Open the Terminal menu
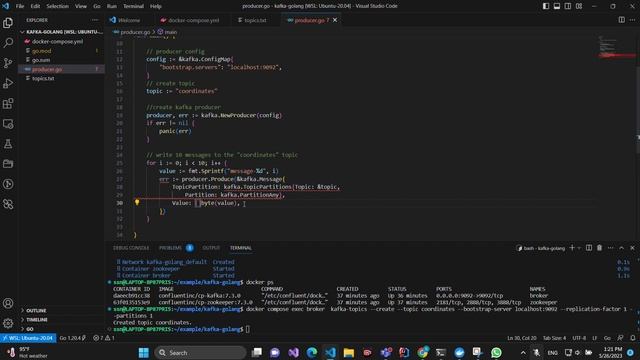640x360 pixels. 133,6
